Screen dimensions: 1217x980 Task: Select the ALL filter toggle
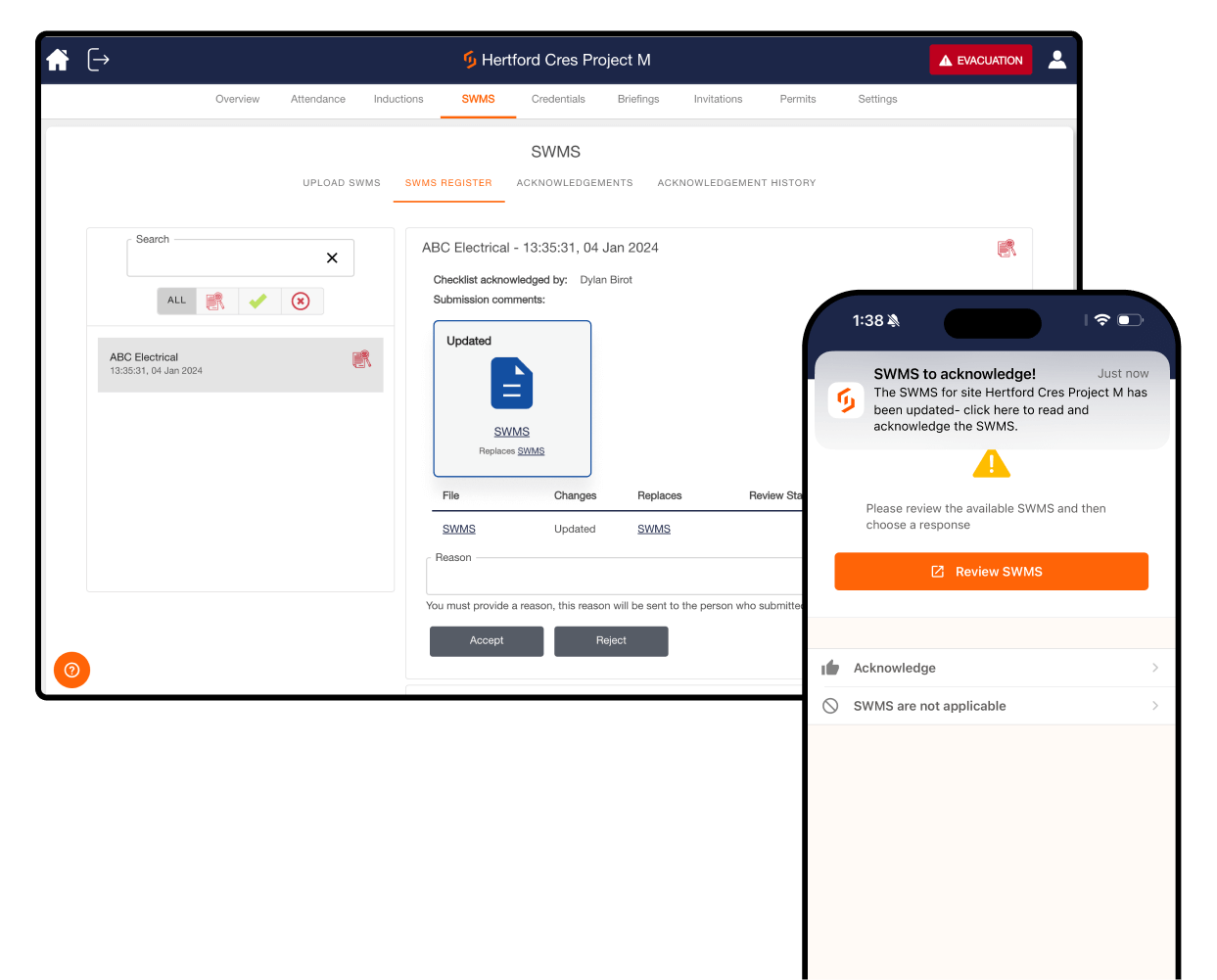176,301
